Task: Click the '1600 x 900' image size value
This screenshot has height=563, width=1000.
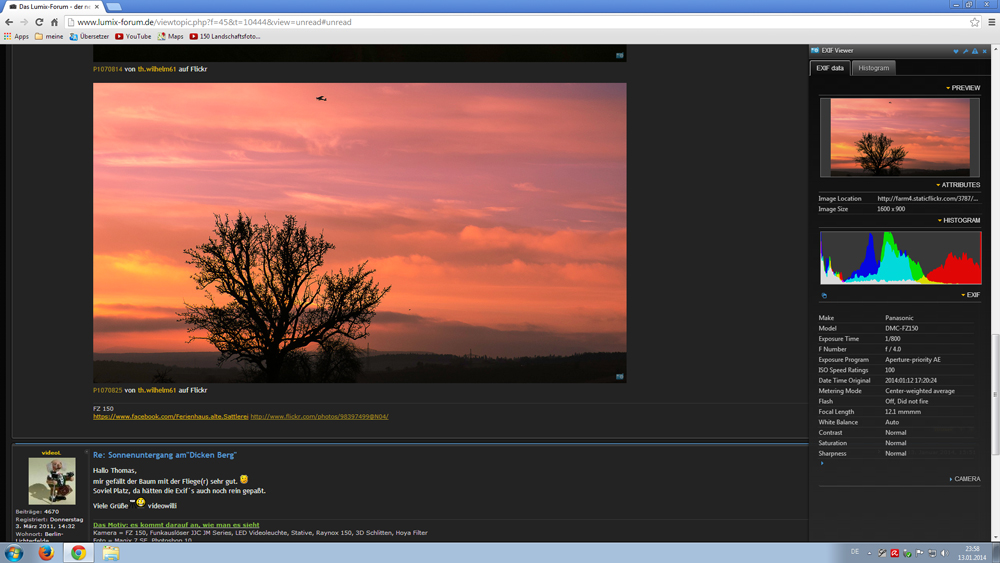Action: [x=891, y=209]
